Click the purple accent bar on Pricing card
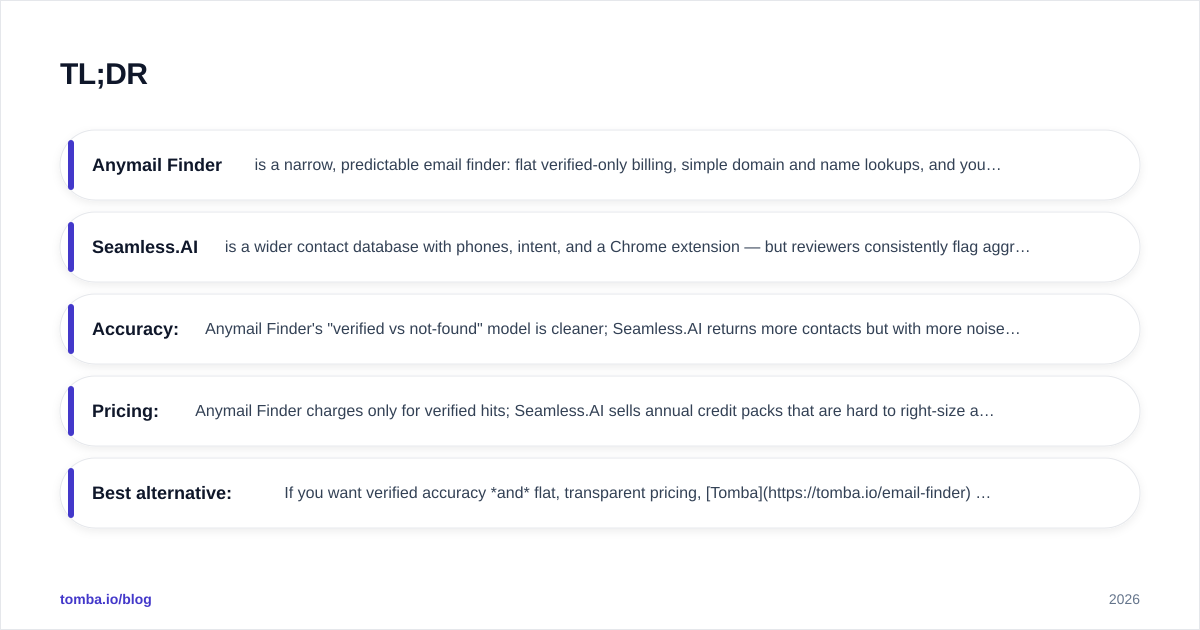This screenshot has height=630, width=1200. pyautogui.click(x=71, y=411)
